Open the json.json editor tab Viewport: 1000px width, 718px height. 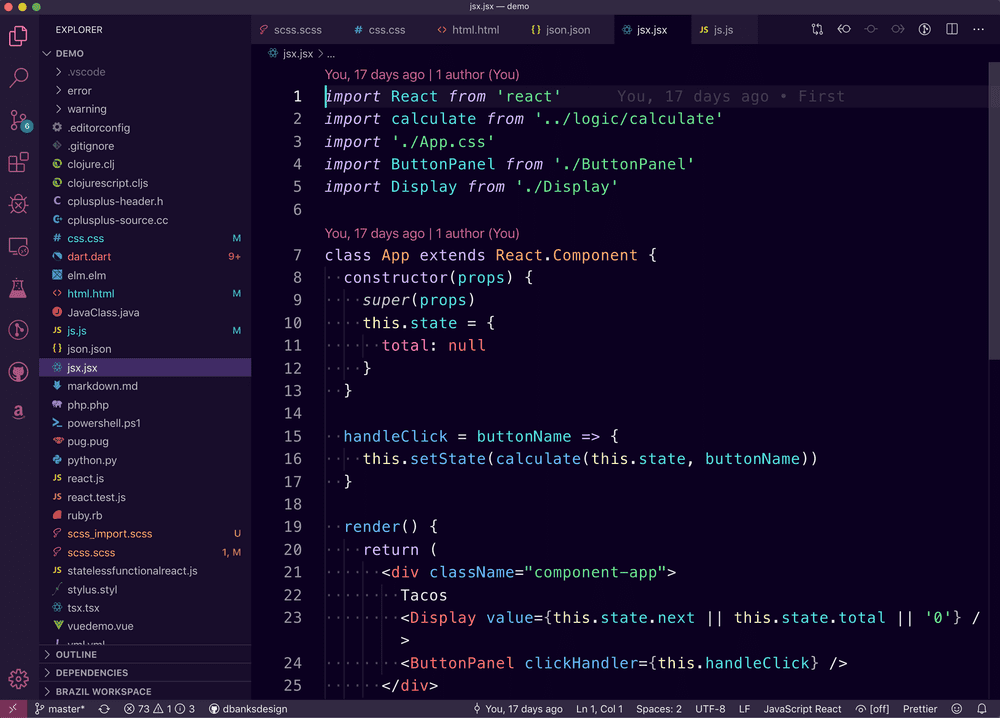click(563, 30)
